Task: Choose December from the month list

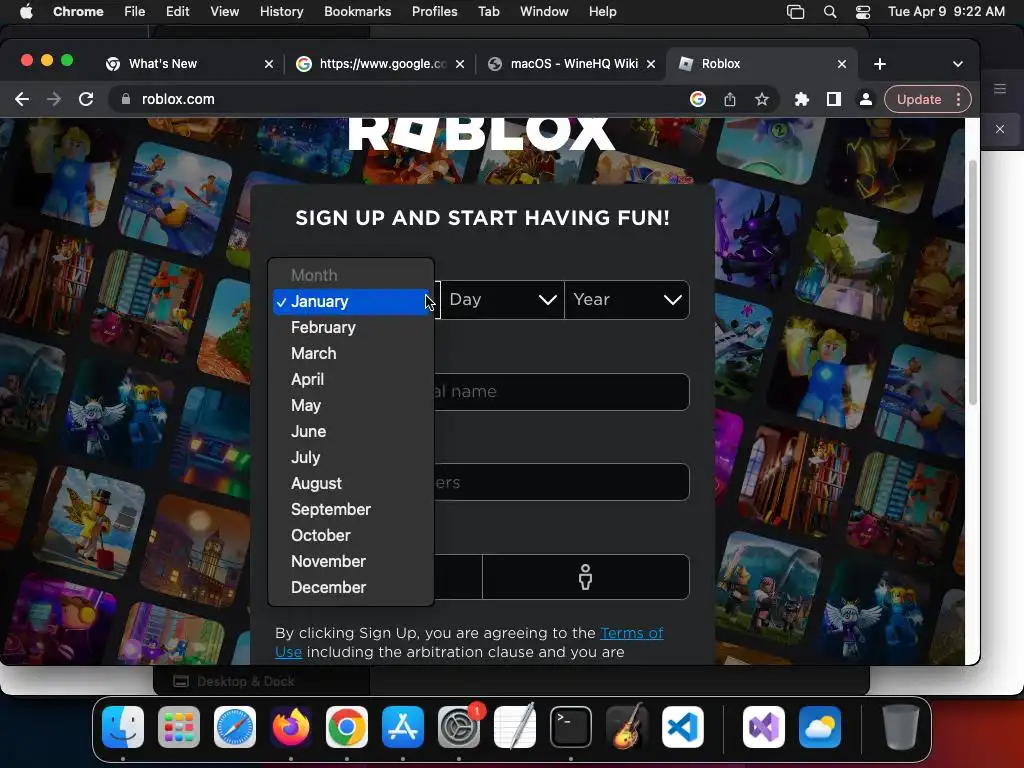Action: coord(351,587)
